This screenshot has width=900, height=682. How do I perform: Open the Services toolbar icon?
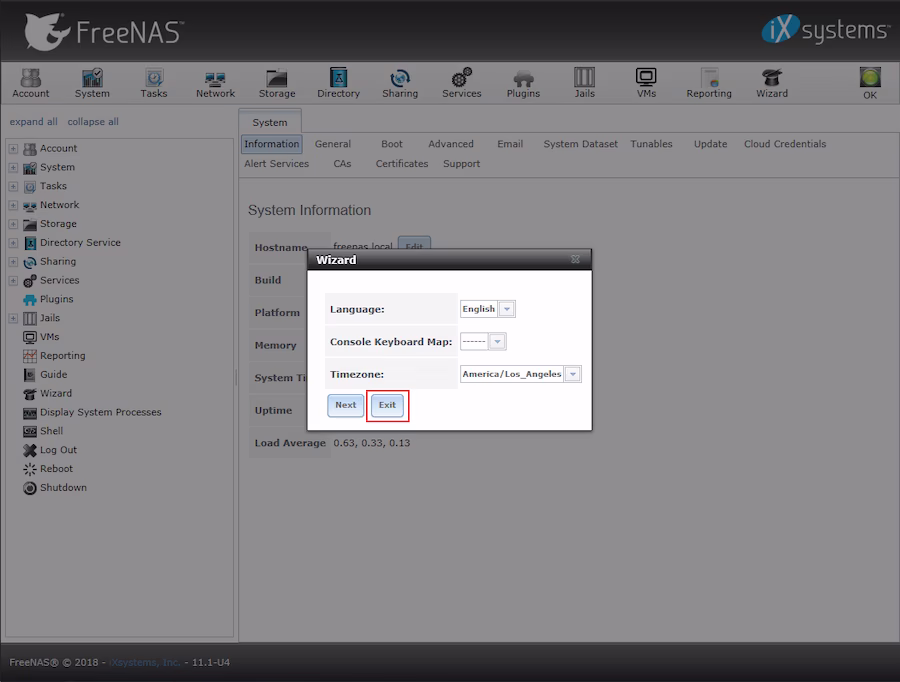pyautogui.click(x=461, y=83)
